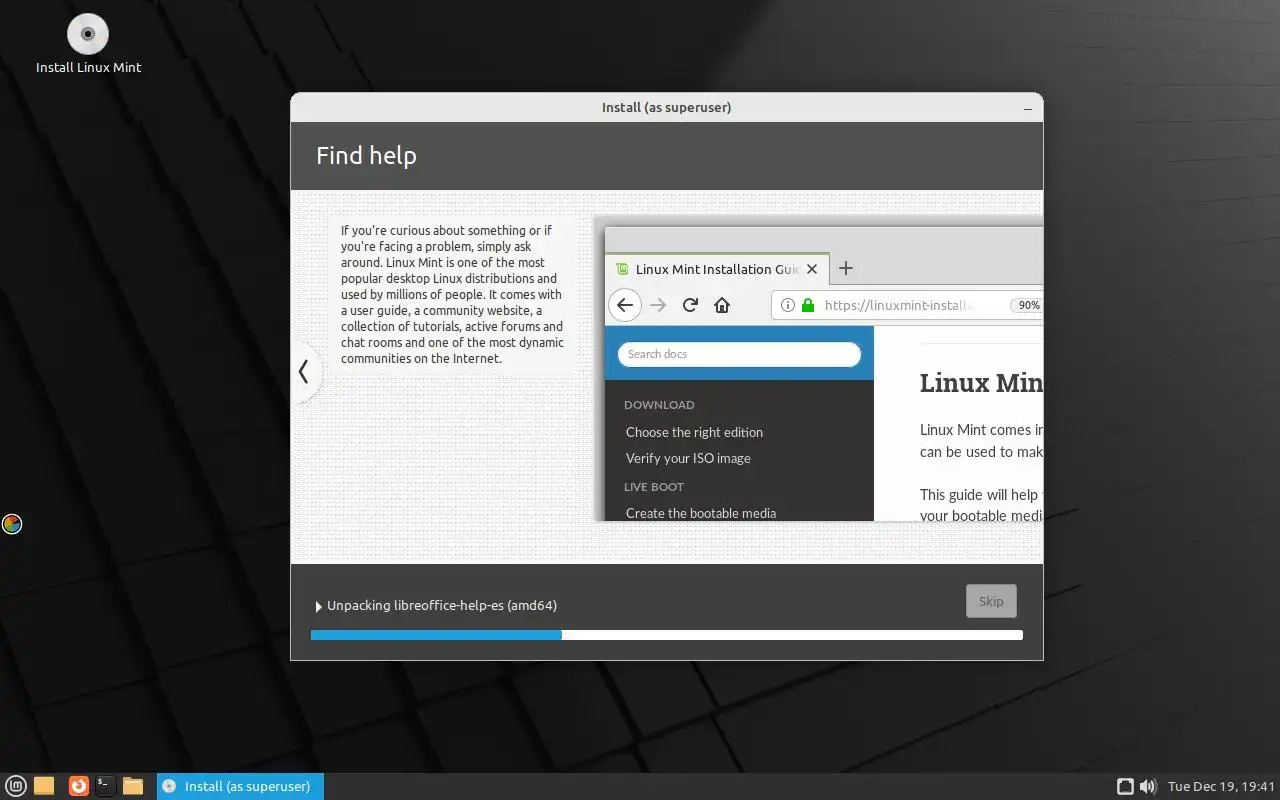Screen dimensions: 1280x800
Task: Click the Skip button in the installer
Action: coord(991,601)
